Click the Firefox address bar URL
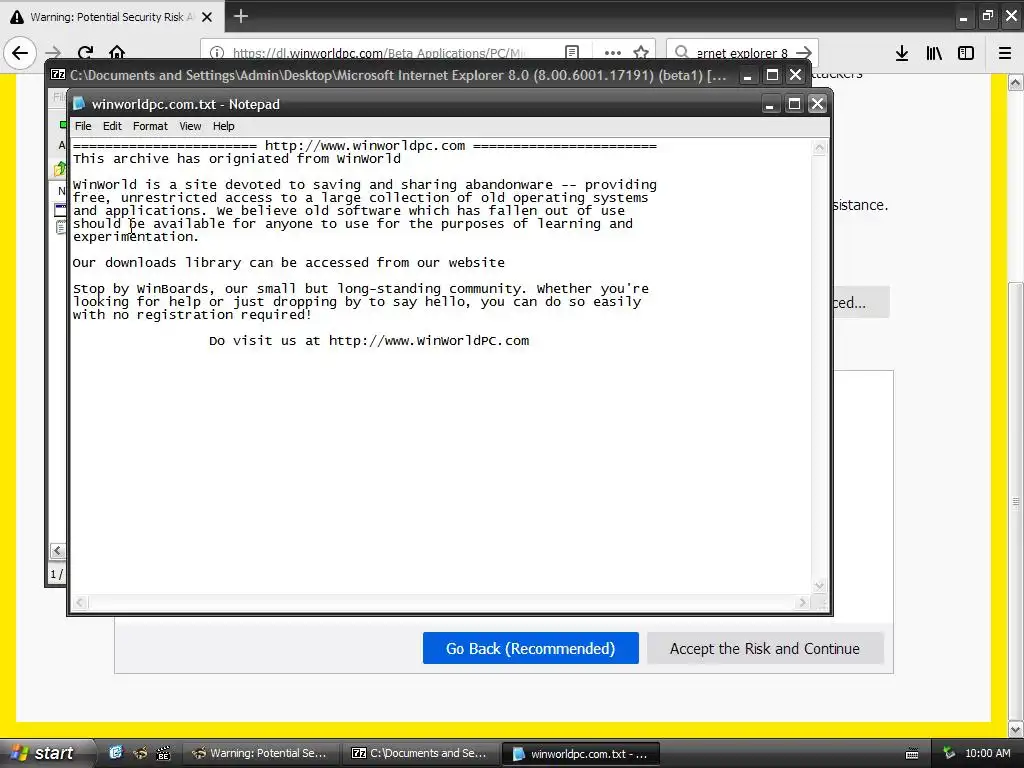 [x=377, y=53]
